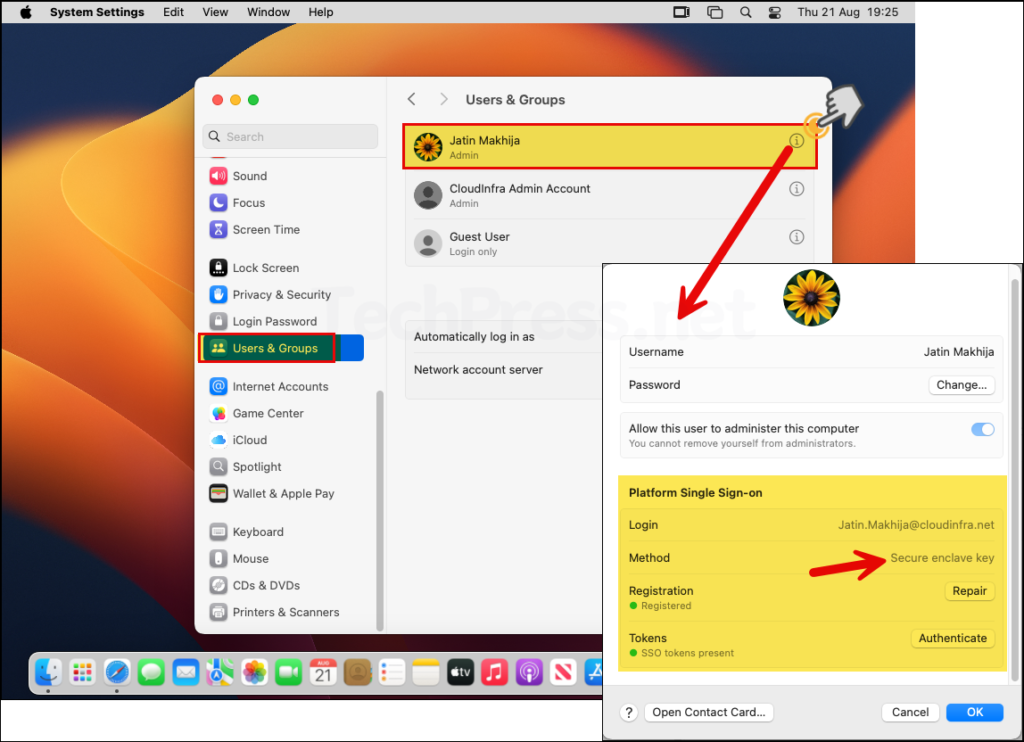Viewport: 1024px width, 742px height.
Task: Click Open Contact Card... button
Action: (709, 712)
